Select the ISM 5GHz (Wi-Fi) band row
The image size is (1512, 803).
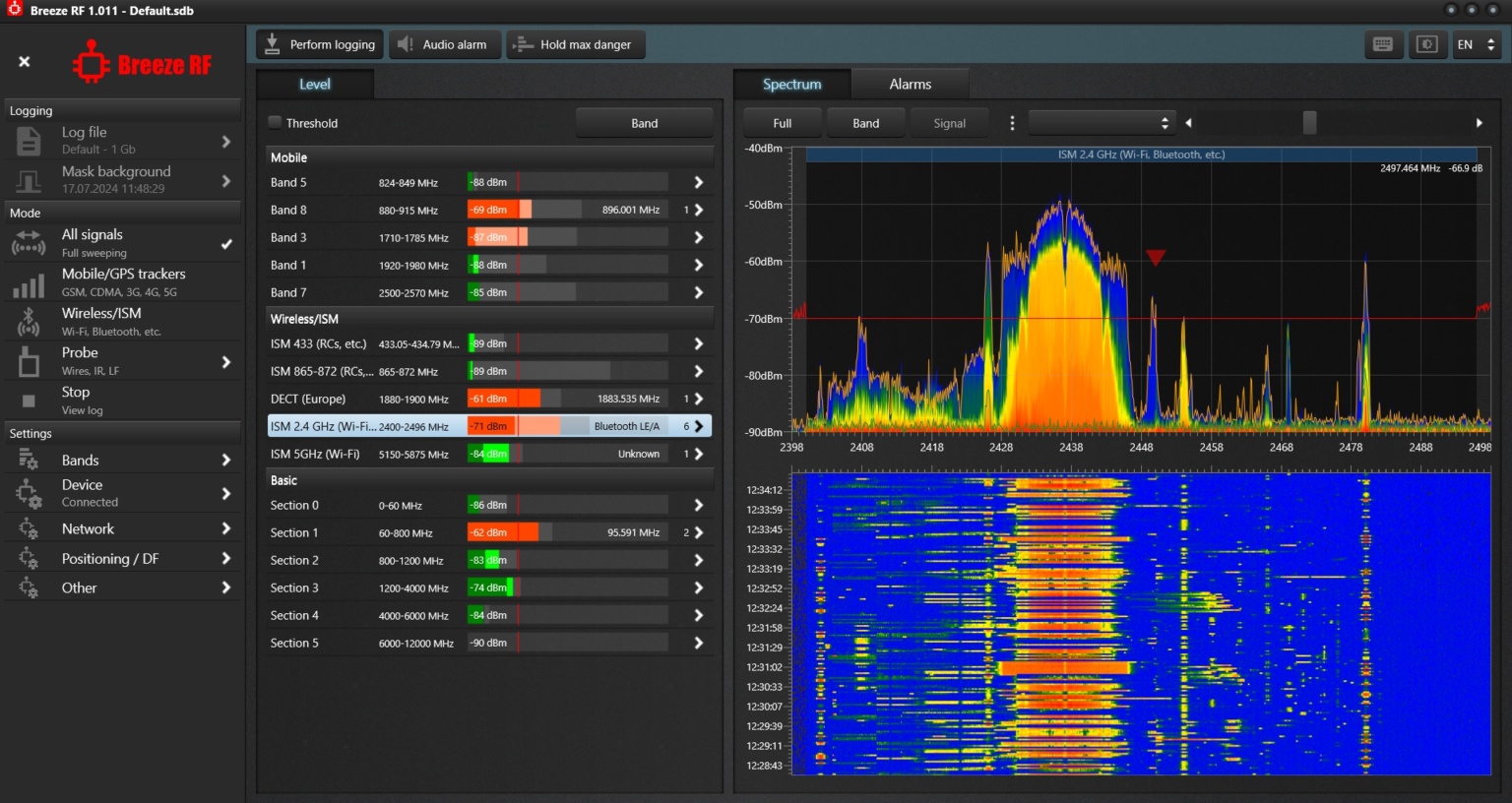tap(315, 454)
